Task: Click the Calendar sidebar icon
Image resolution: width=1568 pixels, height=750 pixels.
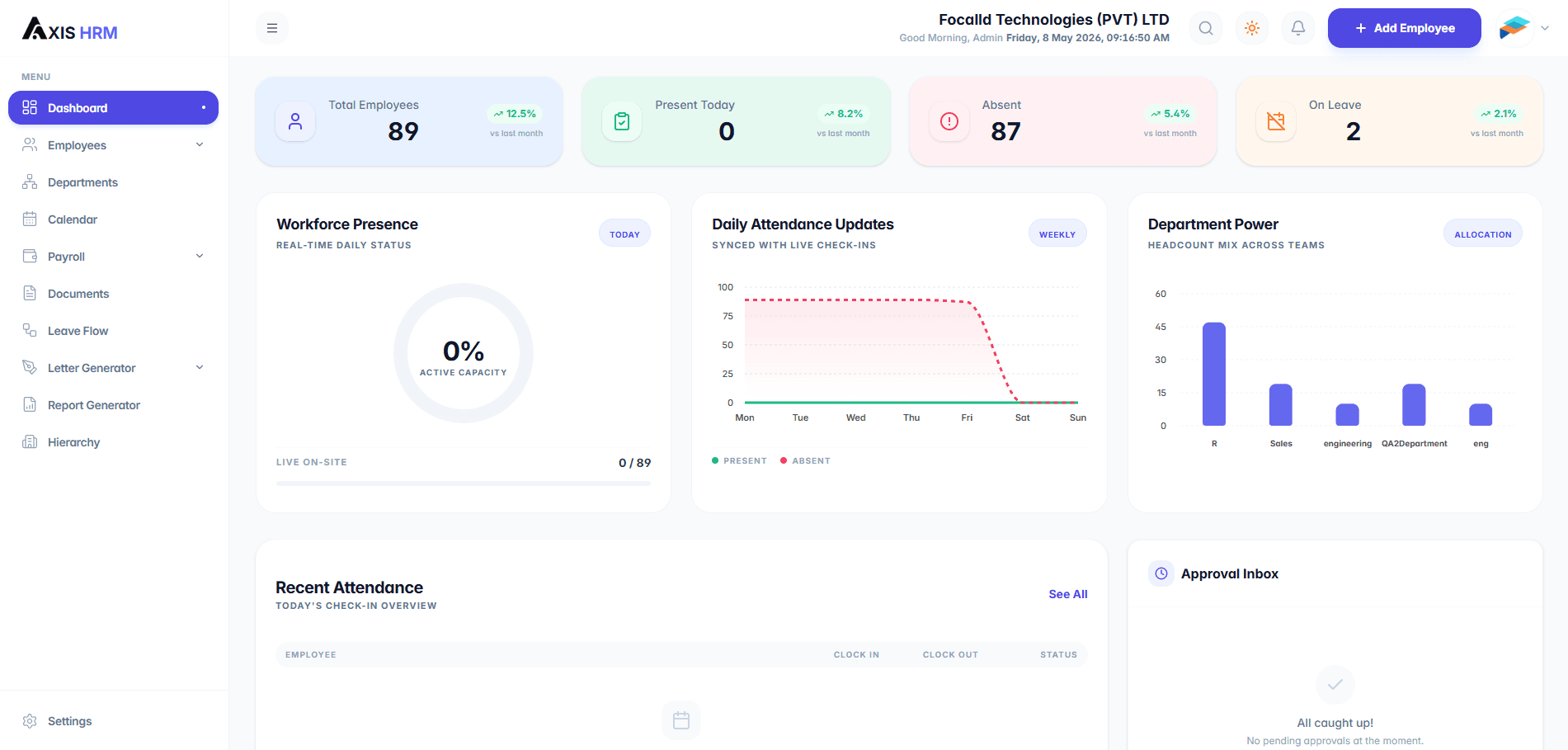Action: pyautogui.click(x=30, y=219)
